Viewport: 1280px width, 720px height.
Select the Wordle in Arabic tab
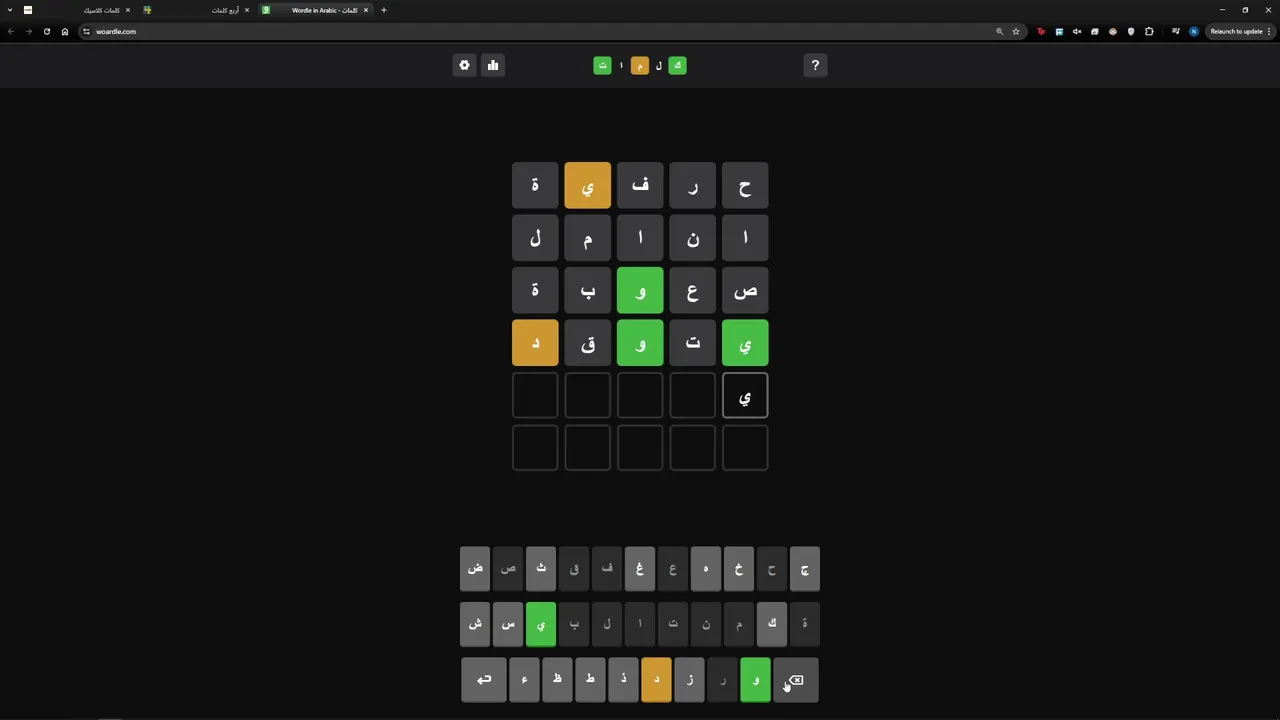coord(315,10)
